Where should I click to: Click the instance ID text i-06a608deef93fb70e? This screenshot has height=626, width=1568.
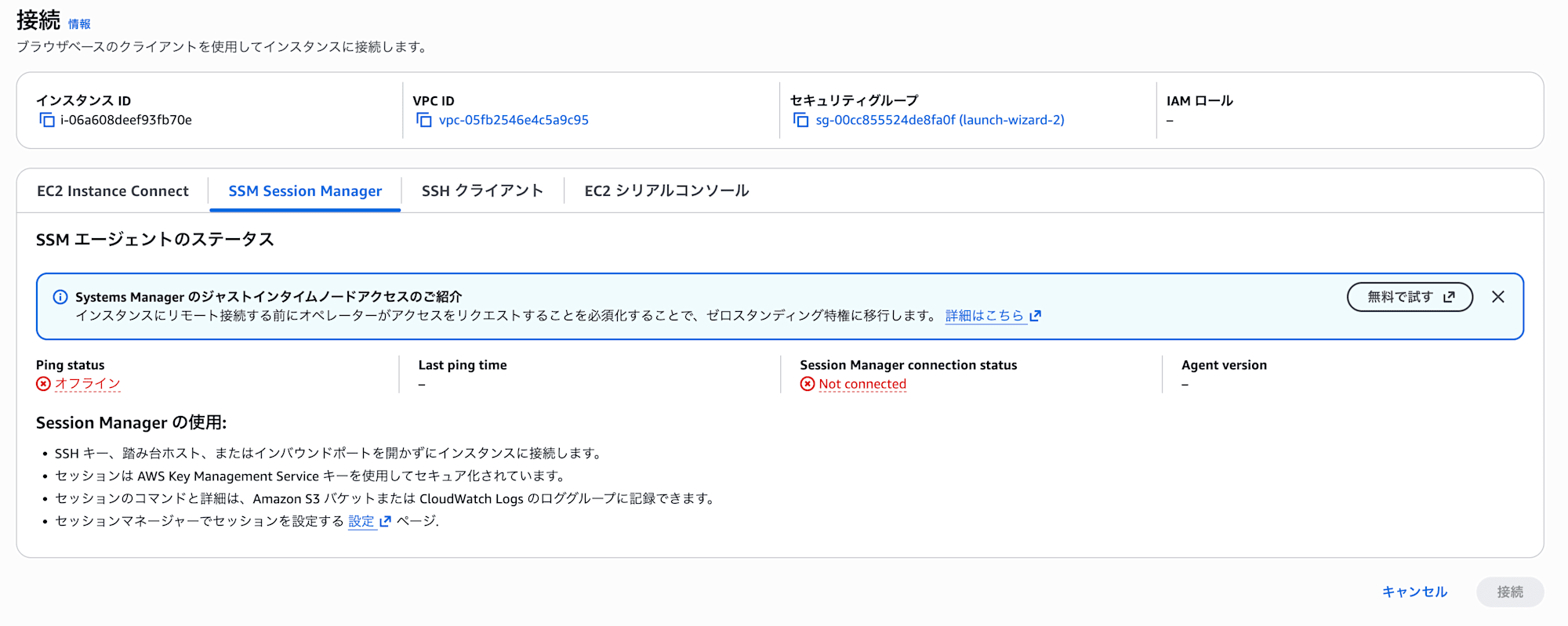(126, 120)
